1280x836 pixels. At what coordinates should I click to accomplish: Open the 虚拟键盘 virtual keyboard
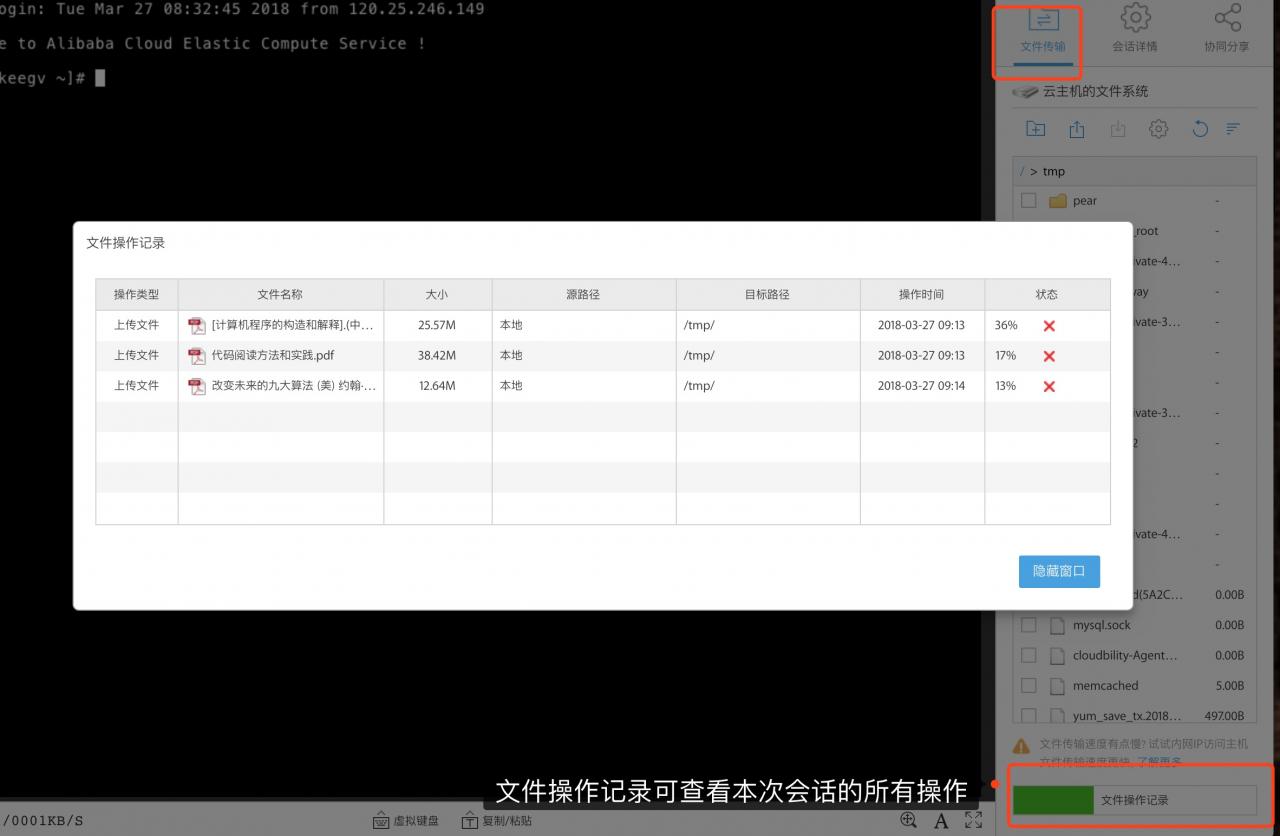point(405,821)
